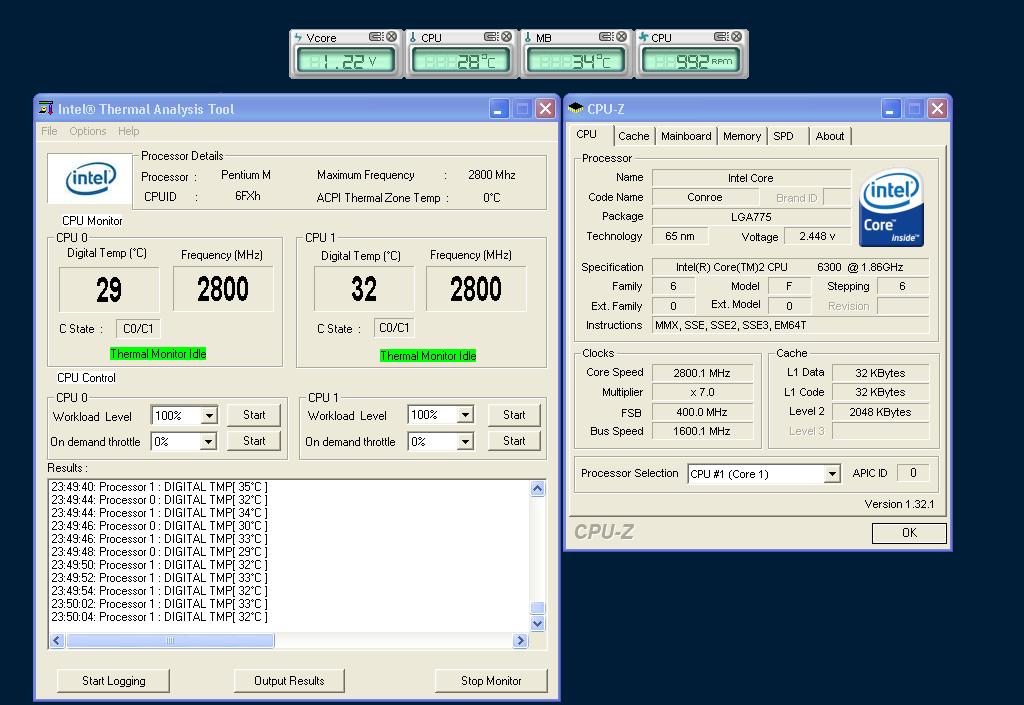
Task: Open CPU 1 Workload Level dropdown
Action: [465, 415]
